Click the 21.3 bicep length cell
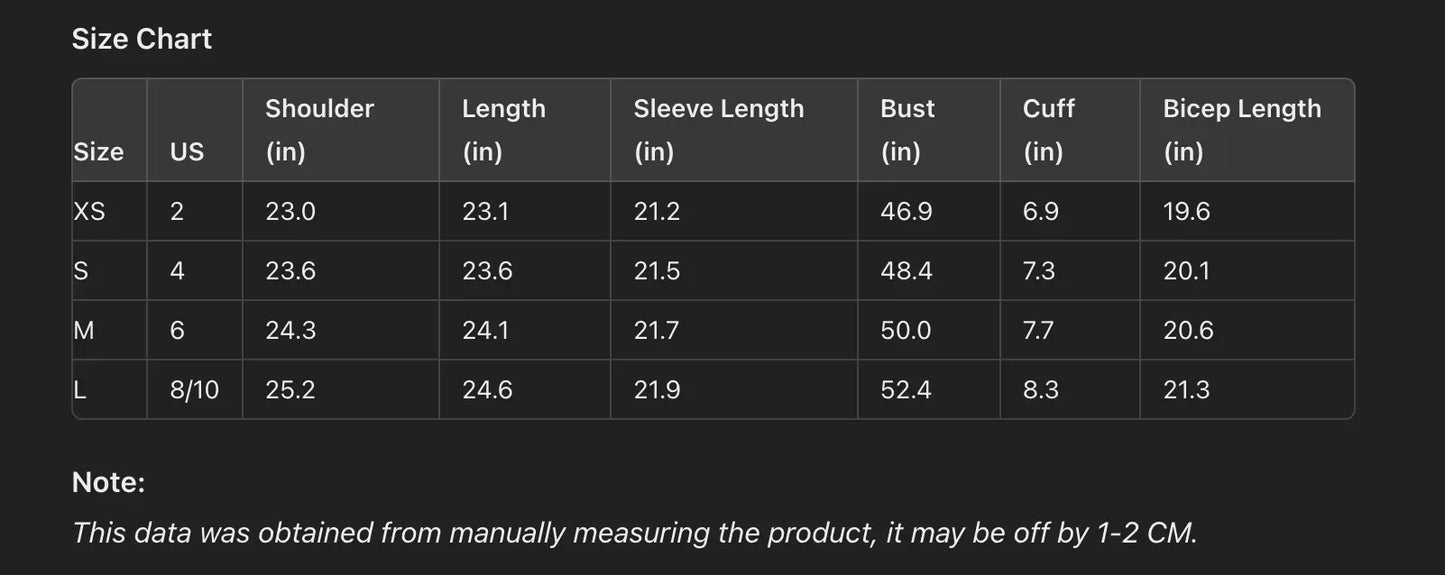This screenshot has width=1445, height=575. (x=1186, y=390)
